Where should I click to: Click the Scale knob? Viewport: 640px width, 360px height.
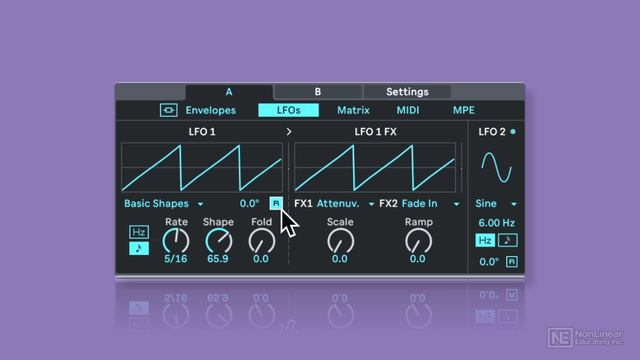point(340,241)
